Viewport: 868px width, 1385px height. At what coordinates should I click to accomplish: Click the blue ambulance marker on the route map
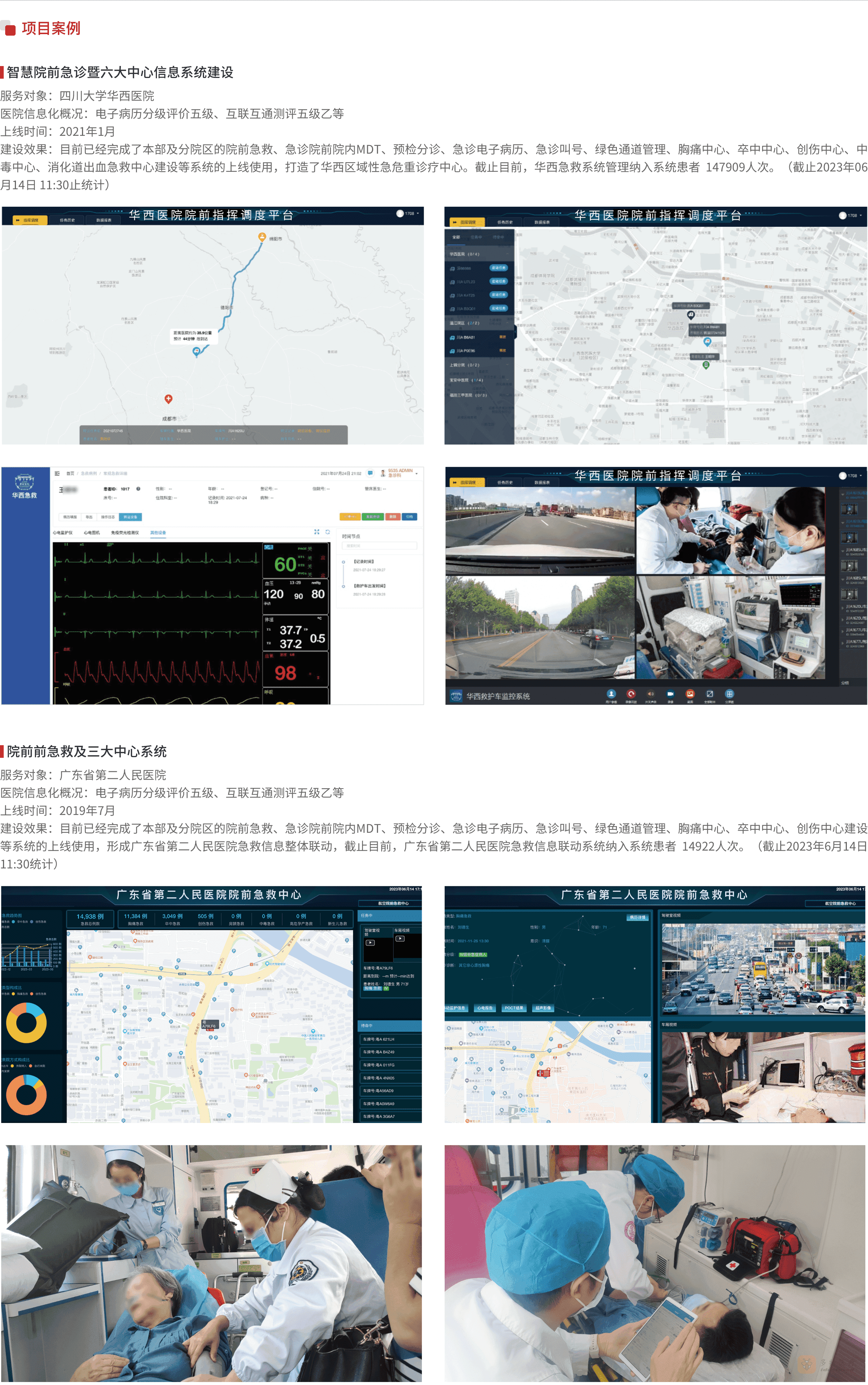pyautogui.click(x=196, y=351)
